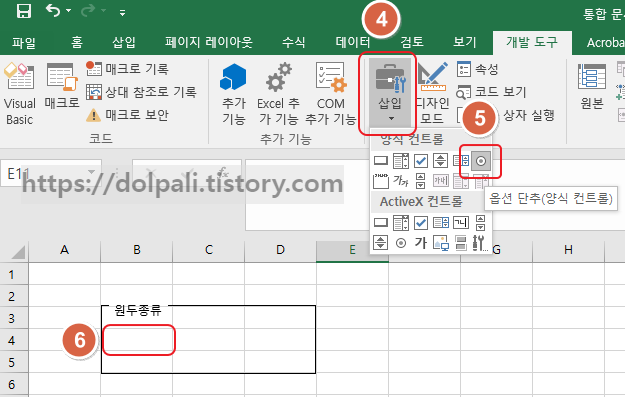Insert an ActiveX Text Box
The image size is (625, 397).
pyautogui.click(x=460, y=222)
